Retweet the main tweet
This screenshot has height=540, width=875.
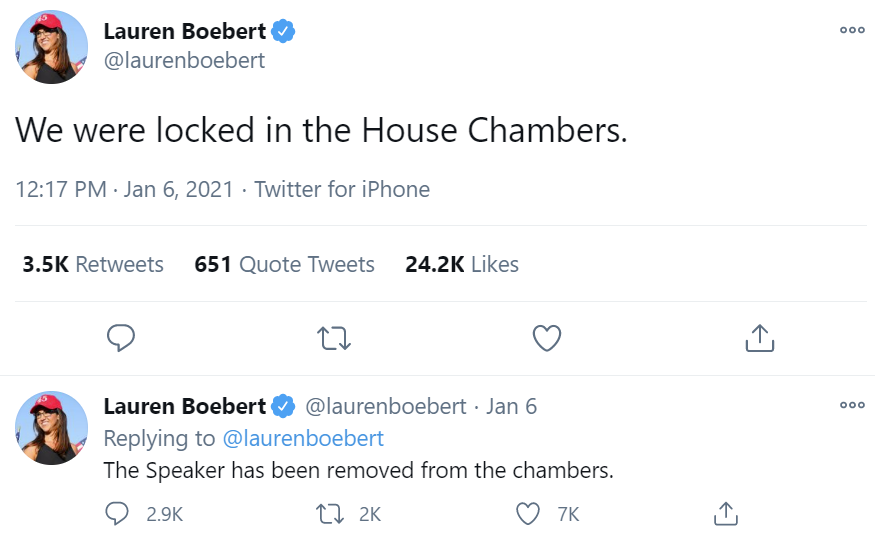click(334, 338)
